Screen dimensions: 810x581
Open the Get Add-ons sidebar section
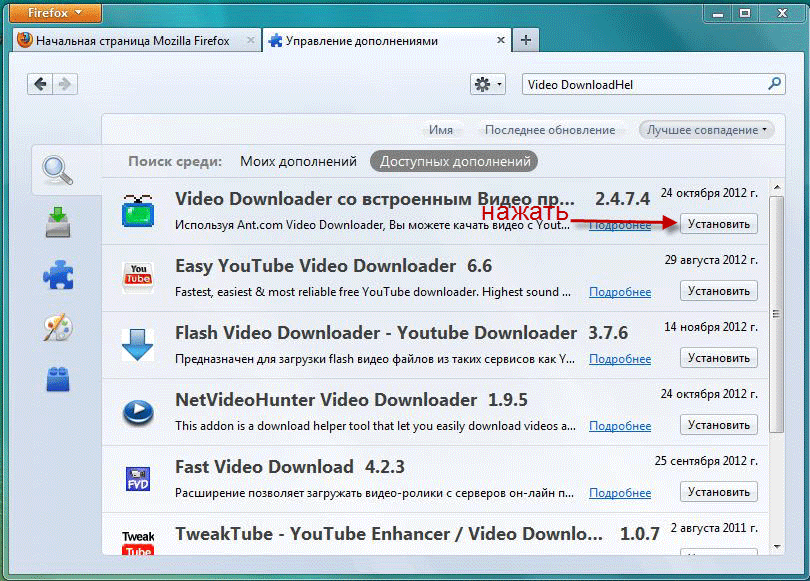tap(58, 222)
